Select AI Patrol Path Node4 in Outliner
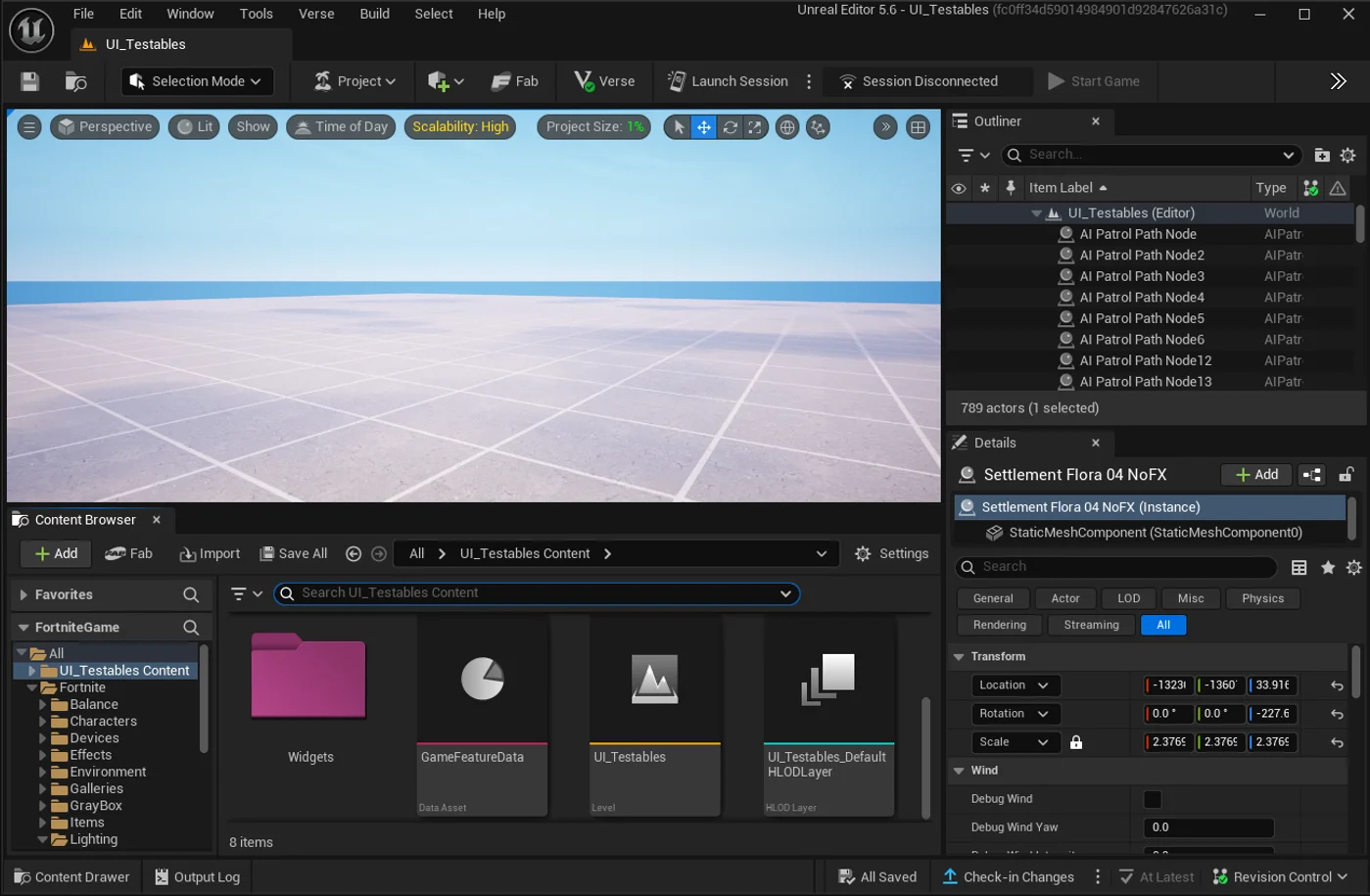The image size is (1370, 896). (1142, 298)
